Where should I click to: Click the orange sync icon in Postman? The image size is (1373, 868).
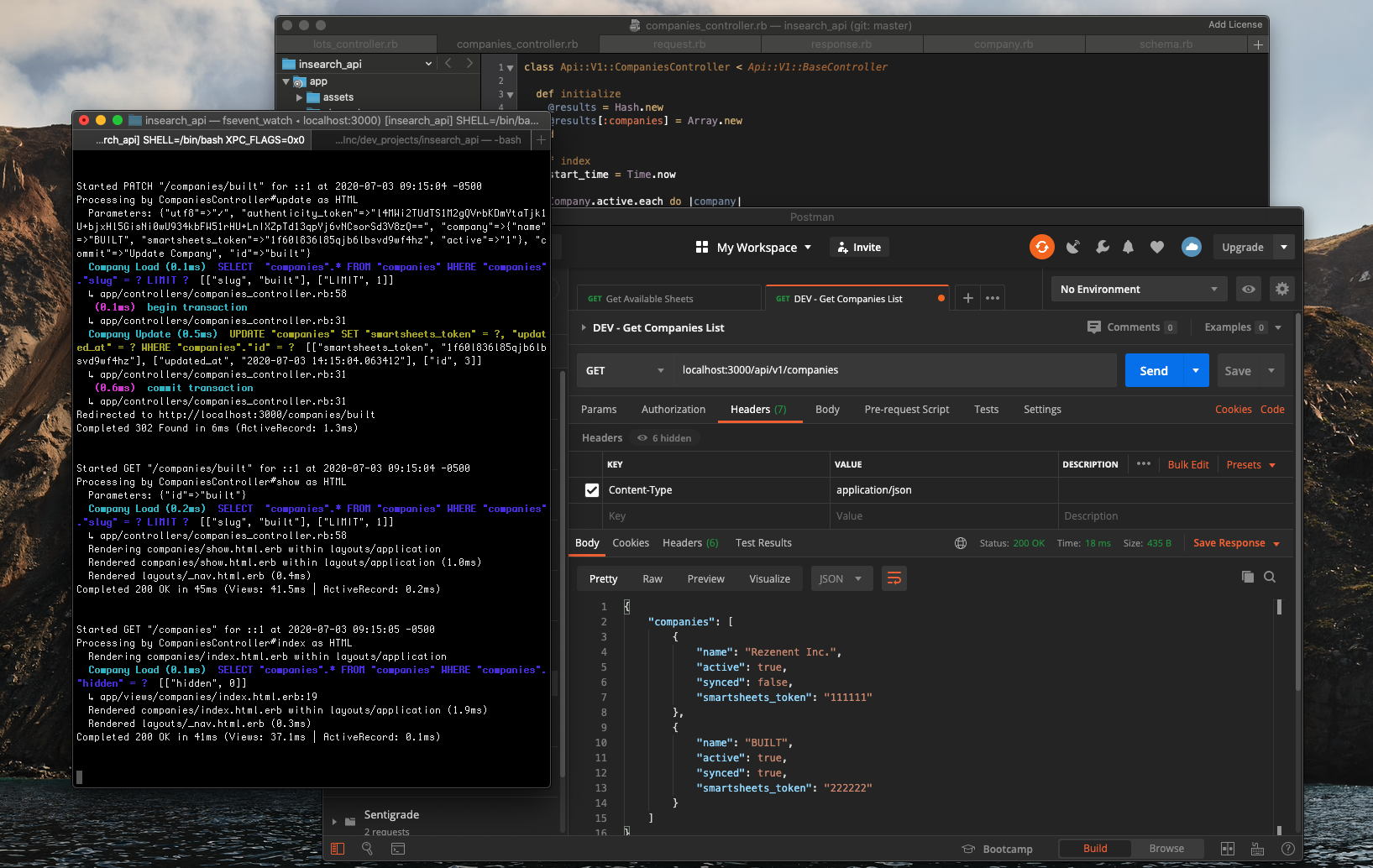[1041, 247]
